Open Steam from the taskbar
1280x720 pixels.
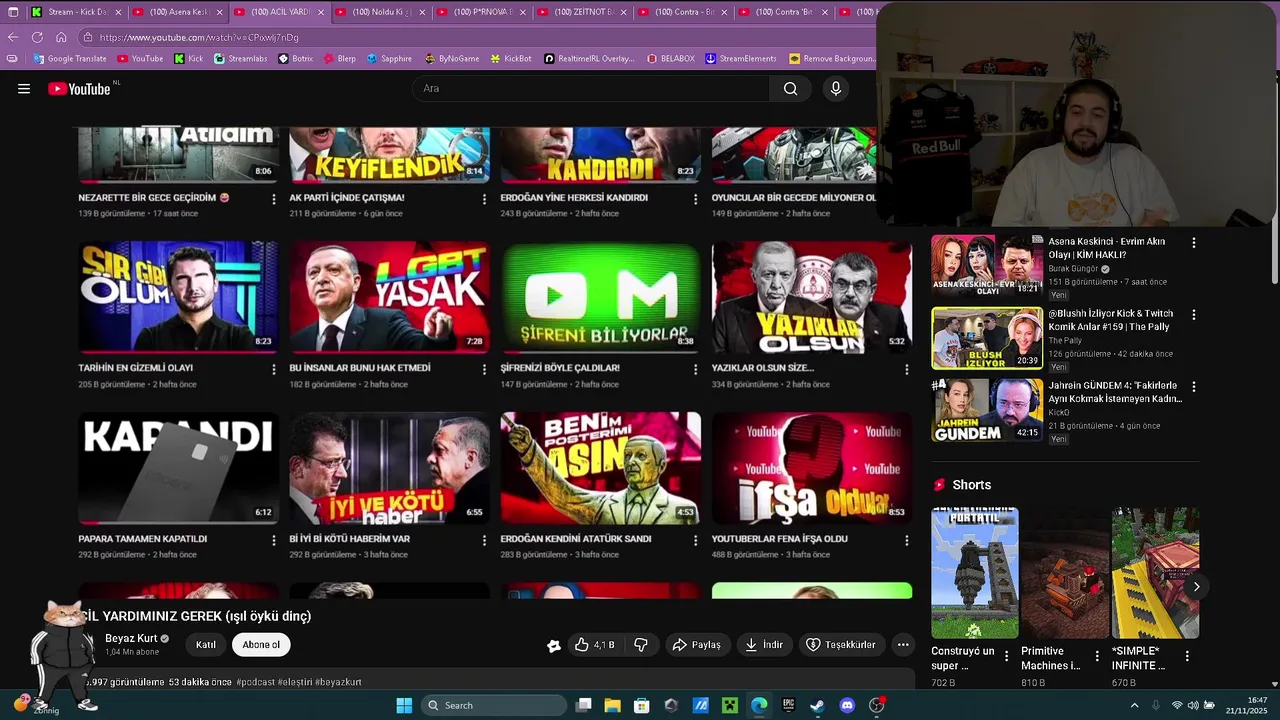pyautogui.click(x=817, y=706)
